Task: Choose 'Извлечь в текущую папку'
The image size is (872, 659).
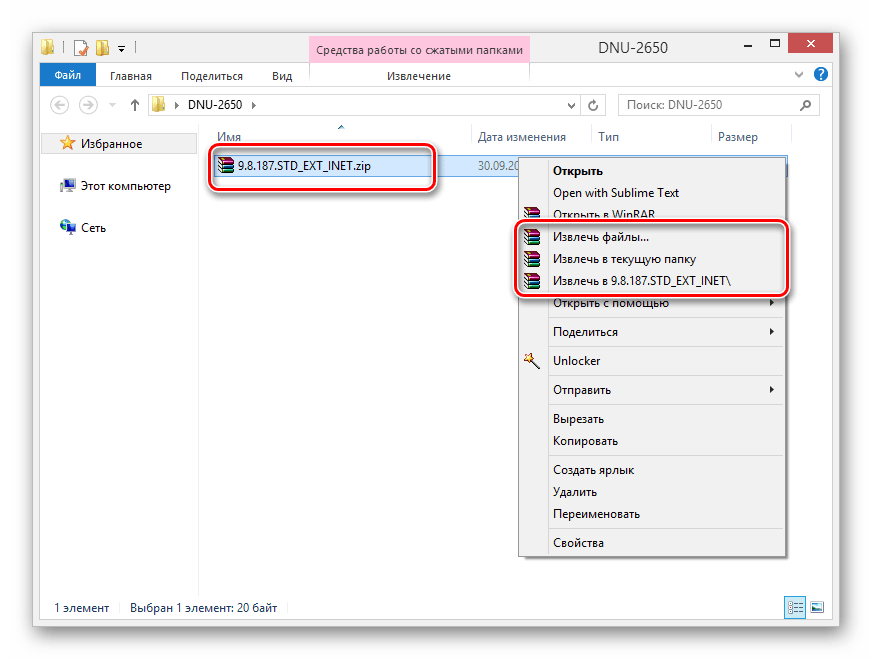Action: click(624, 259)
